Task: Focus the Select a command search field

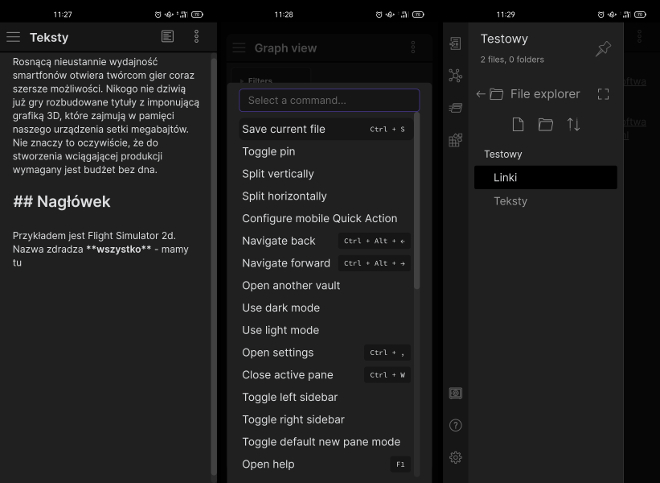Action: pyautogui.click(x=328, y=100)
